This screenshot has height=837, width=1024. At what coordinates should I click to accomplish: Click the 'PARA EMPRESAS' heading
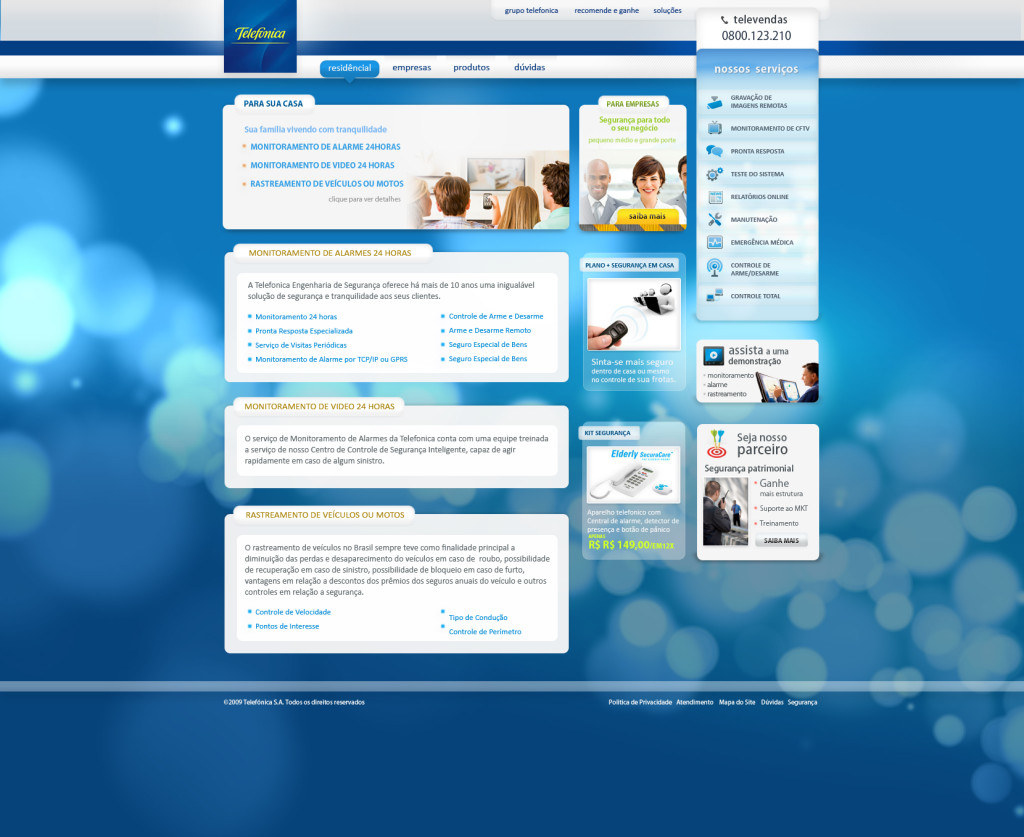pyautogui.click(x=632, y=104)
